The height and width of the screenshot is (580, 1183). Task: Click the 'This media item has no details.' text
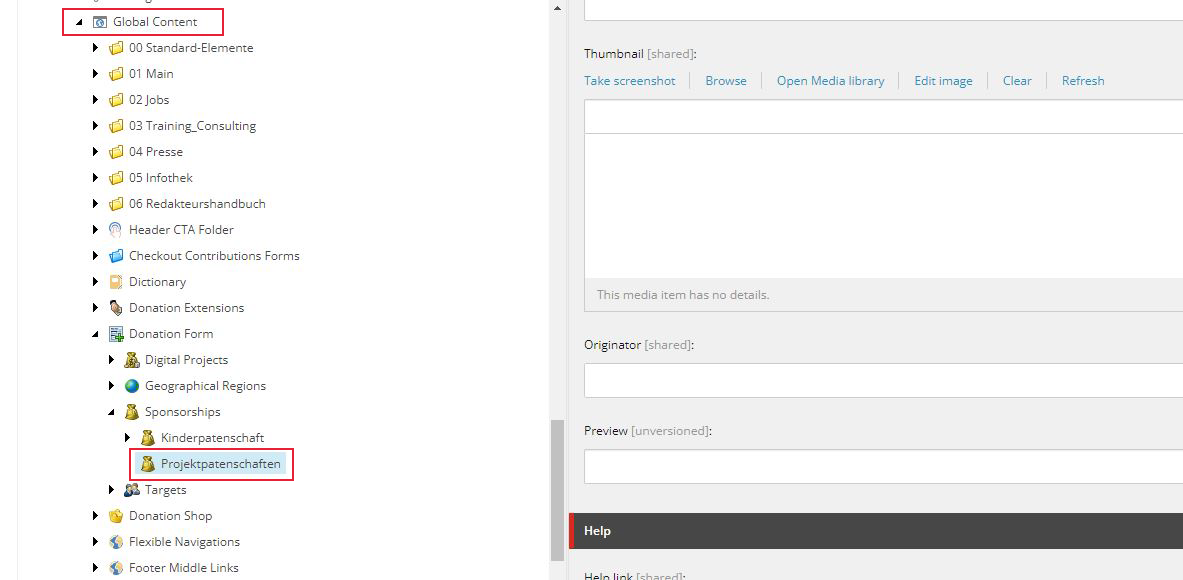coord(683,295)
